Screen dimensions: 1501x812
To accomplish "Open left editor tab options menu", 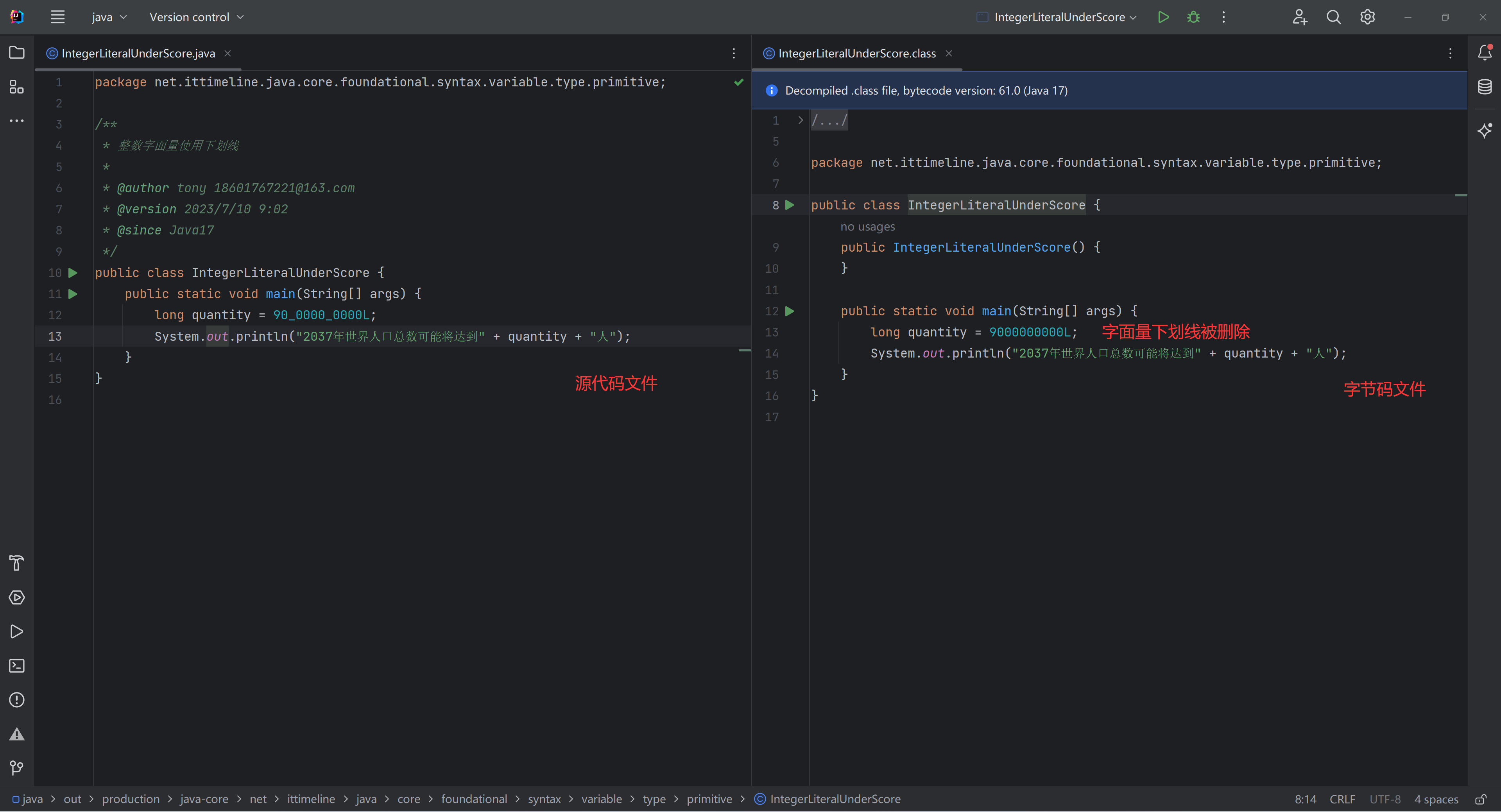I will [x=734, y=53].
